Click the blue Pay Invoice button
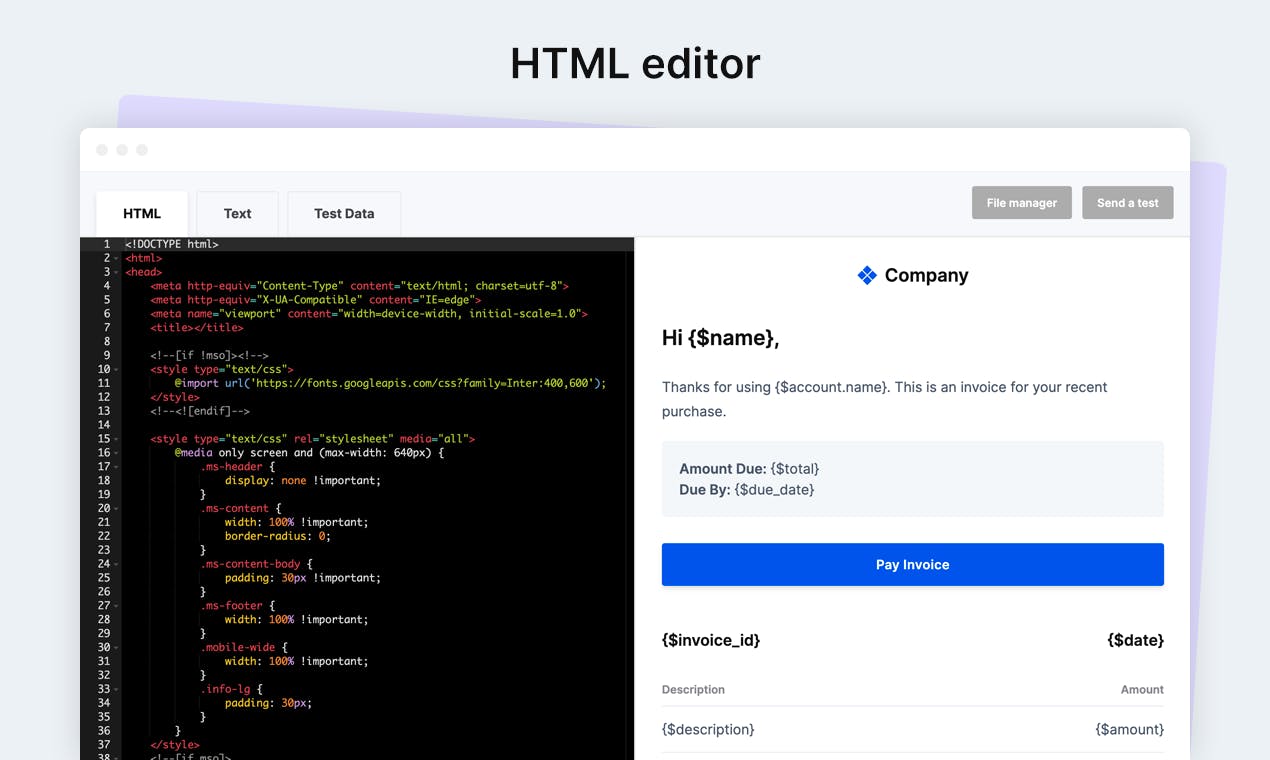The image size is (1270, 760). [912, 564]
